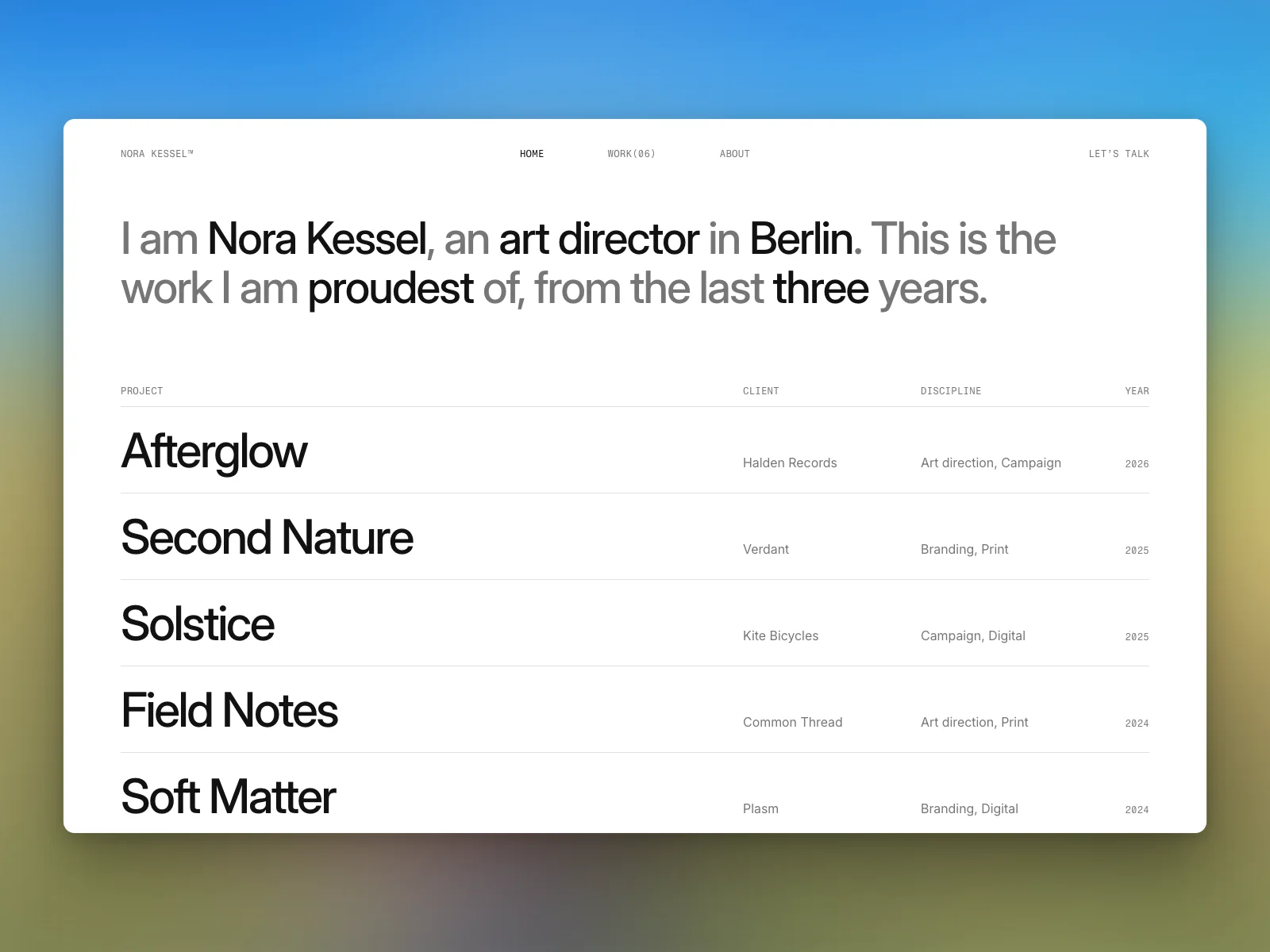Click discipline 'Campaign, Digital'
Screen dimensions: 1270x952
973,635
